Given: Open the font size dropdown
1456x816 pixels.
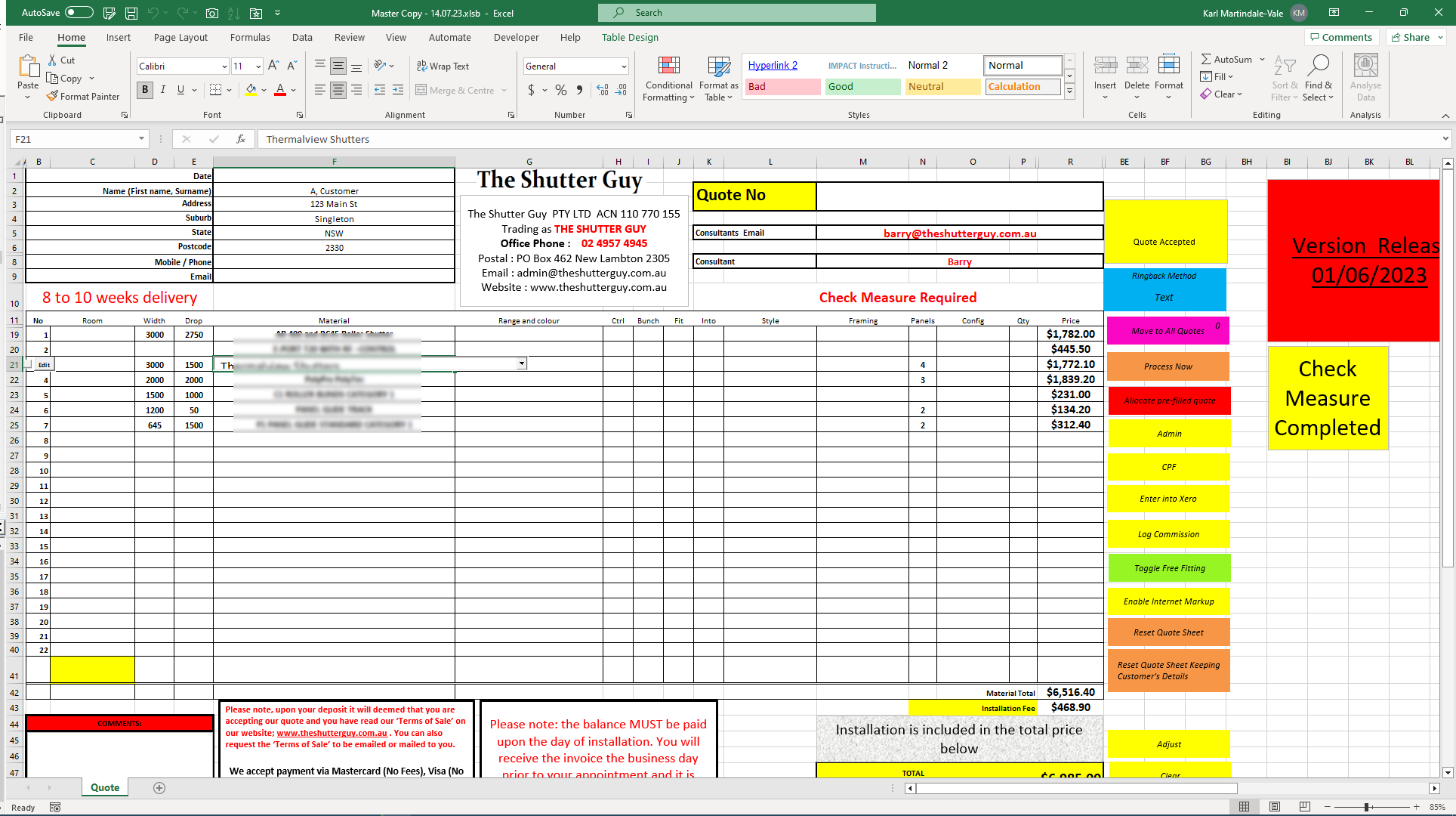Looking at the screenshot, I should [258, 66].
